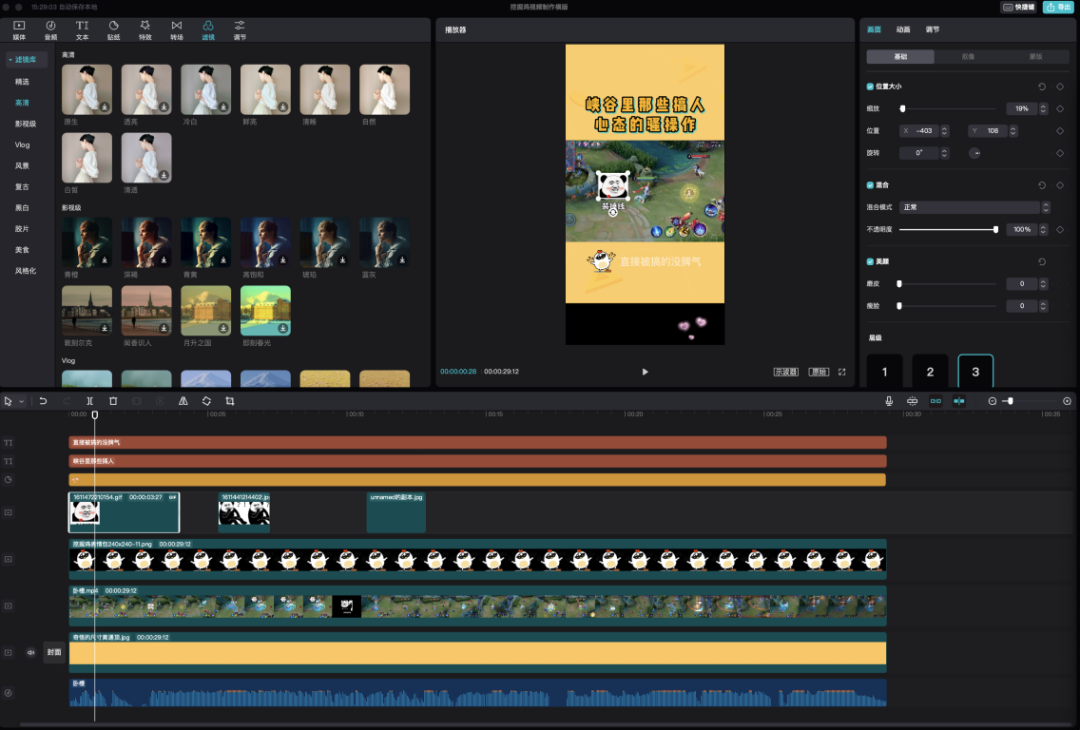Select the 抠像 sub-tab

tap(968, 56)
